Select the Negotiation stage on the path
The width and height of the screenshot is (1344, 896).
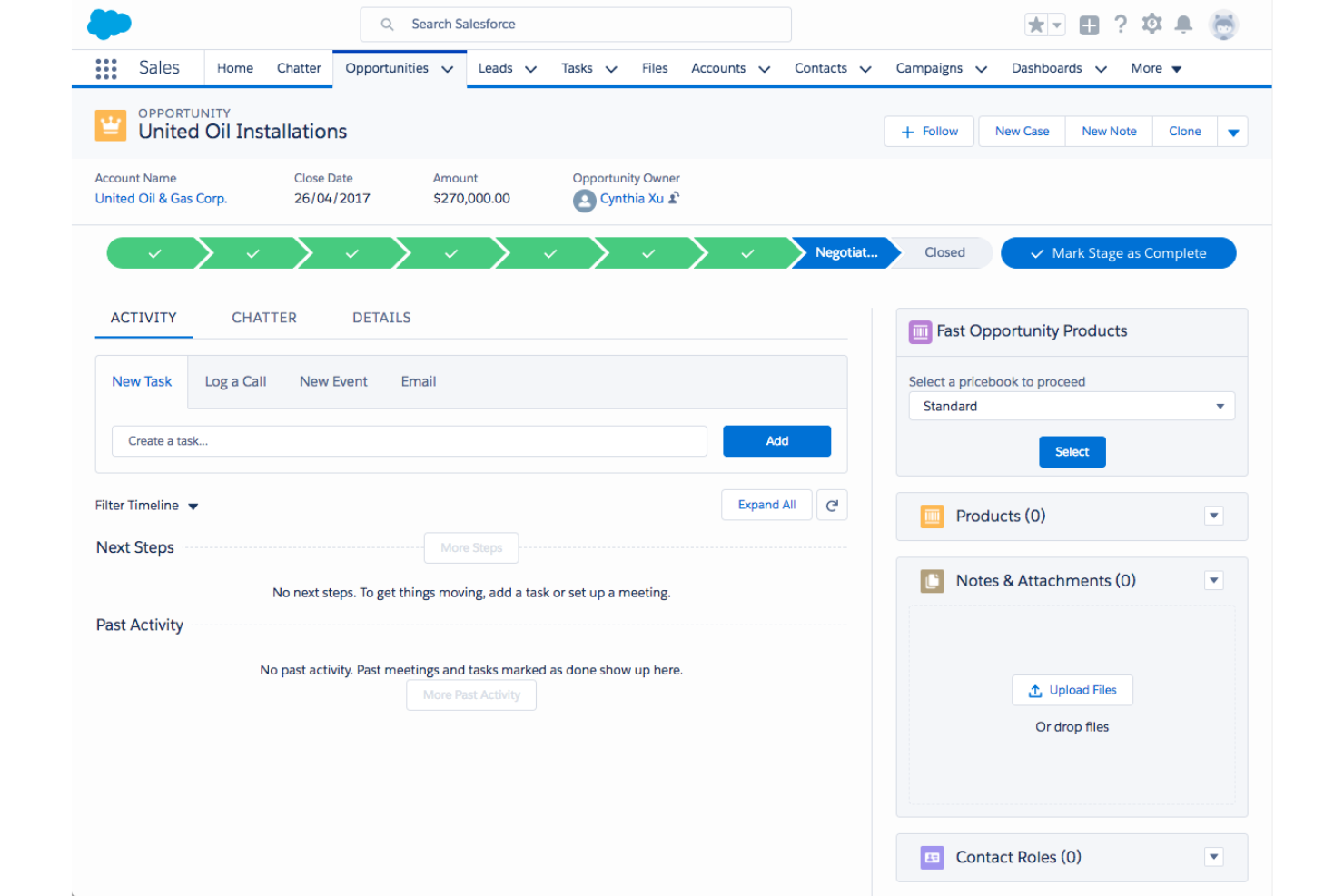click(x=845, y=252)
